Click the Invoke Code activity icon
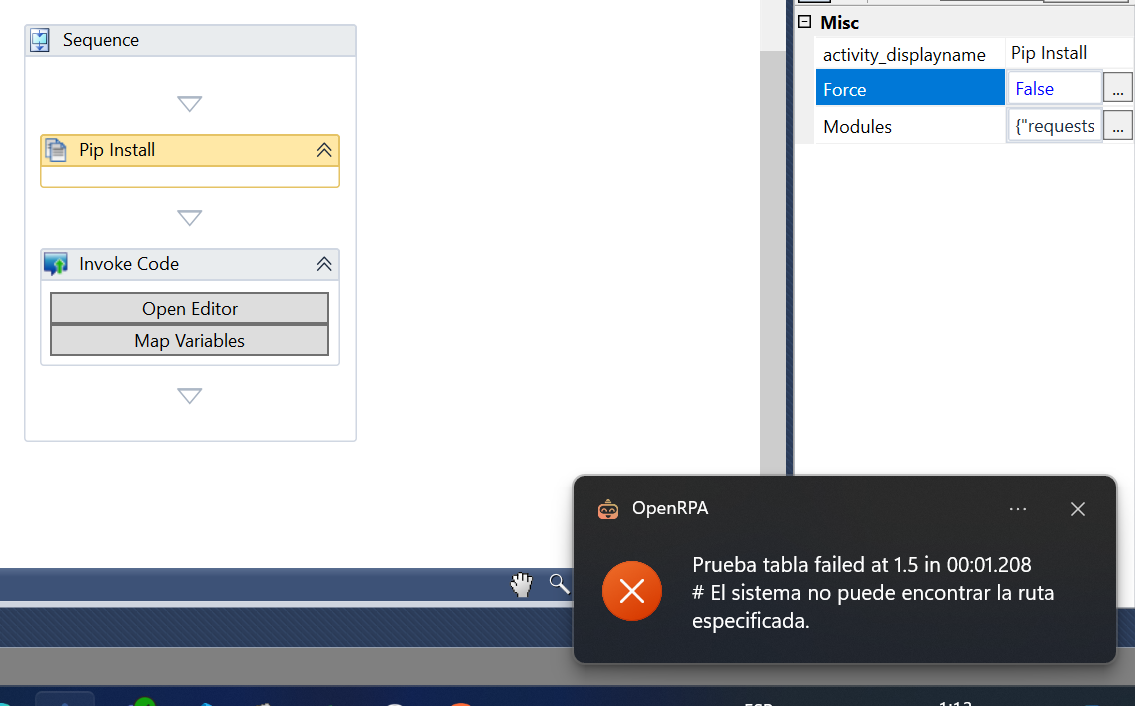This screenshot has width=1135, height=706. point(56,264)
